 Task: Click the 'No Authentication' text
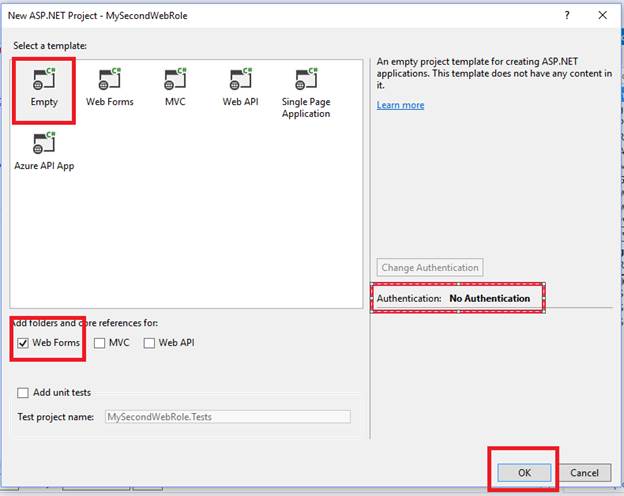pyautogui.click(x=489, y=298)
